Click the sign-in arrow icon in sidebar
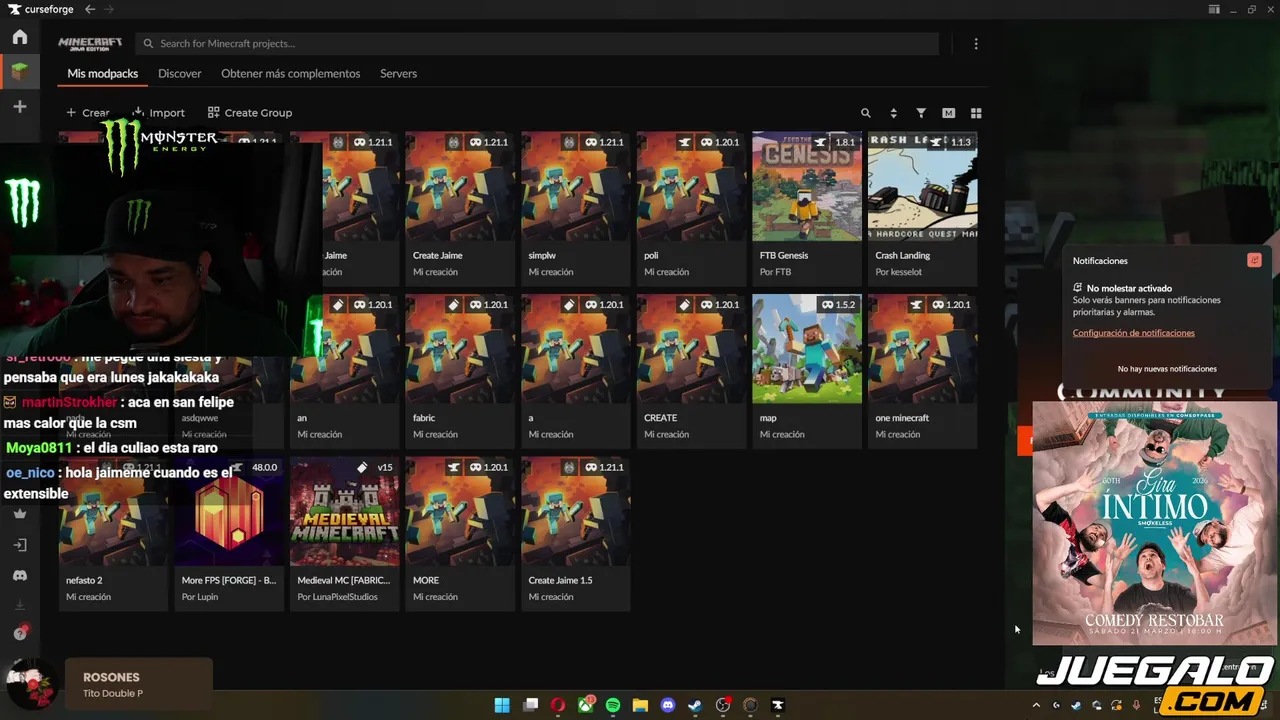This screenshot has height=720, width=1280. [20, 545]
